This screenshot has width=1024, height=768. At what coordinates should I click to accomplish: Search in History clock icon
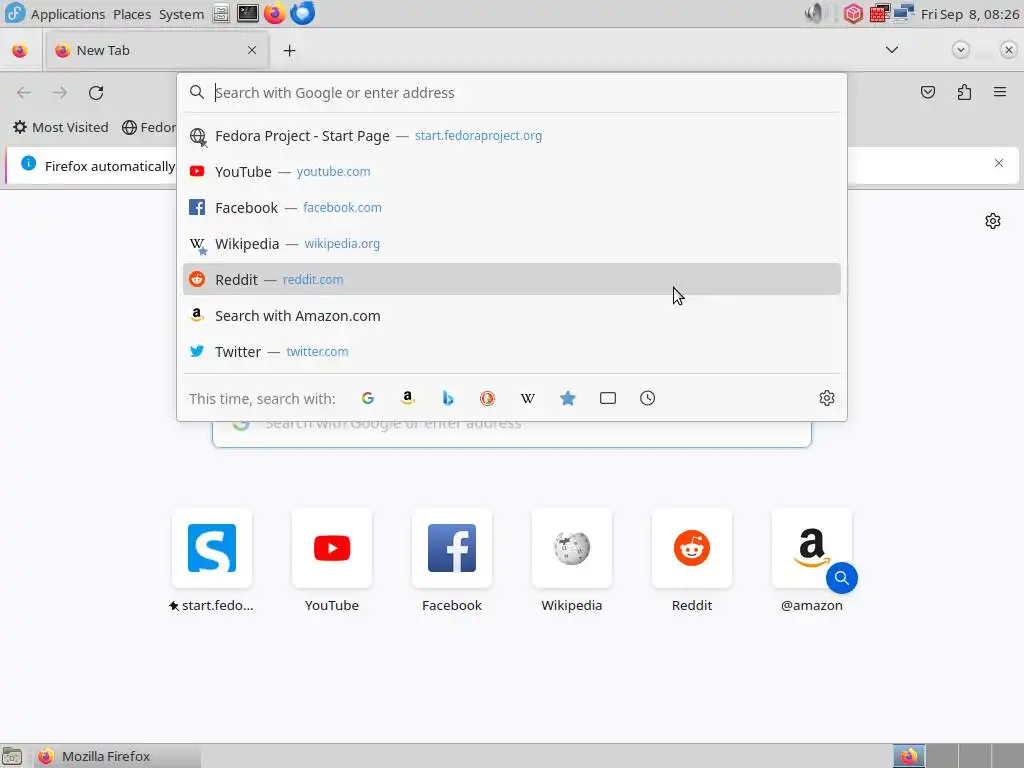[x=647, y=398]
